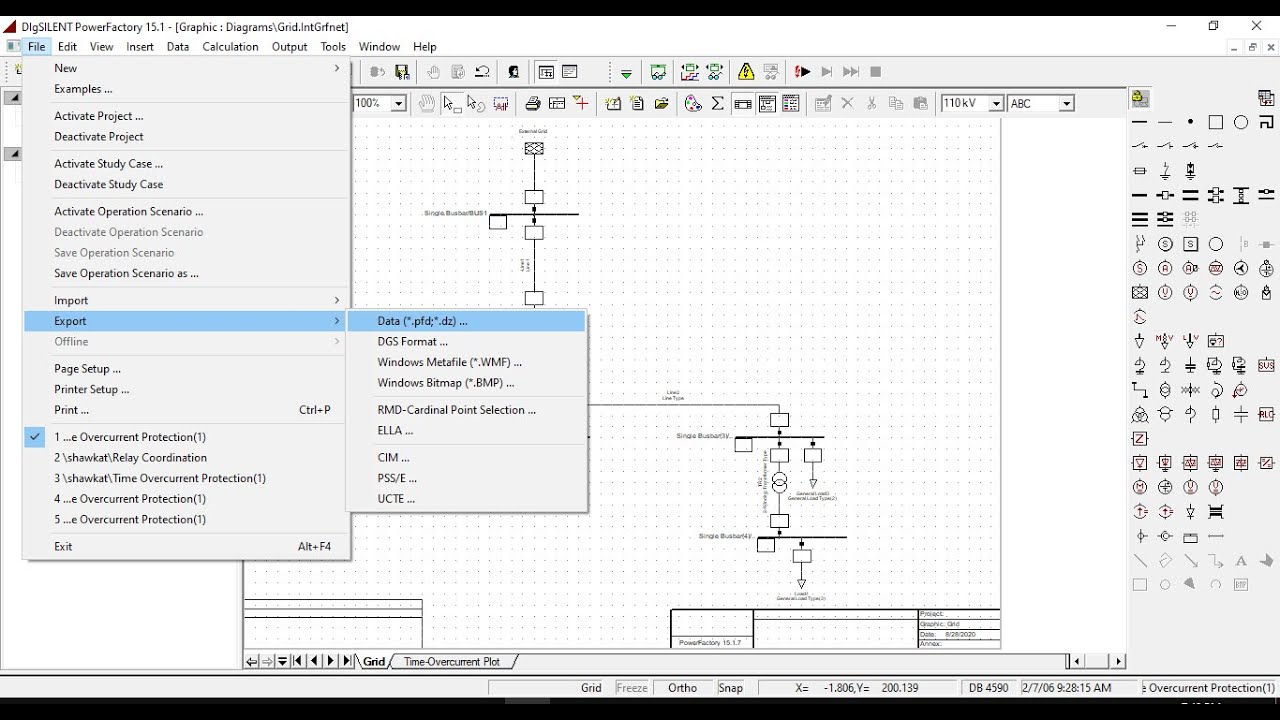The height and width of the screenshot is (720, 1280).
Task: Select the empty square element in top palette row
Action: [x=1216, y=122]
